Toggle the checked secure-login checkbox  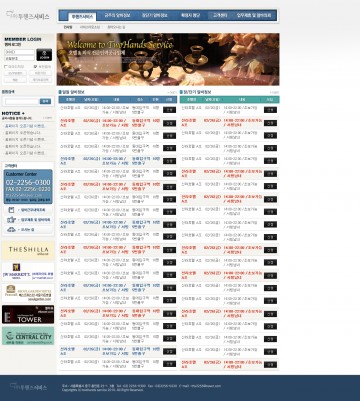(x=35, y=67)
